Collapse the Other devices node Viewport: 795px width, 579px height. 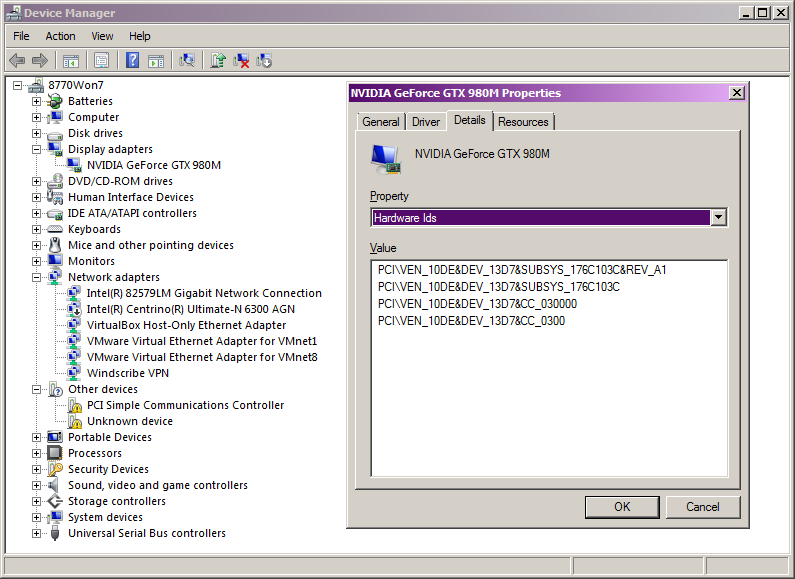point(37,389)
